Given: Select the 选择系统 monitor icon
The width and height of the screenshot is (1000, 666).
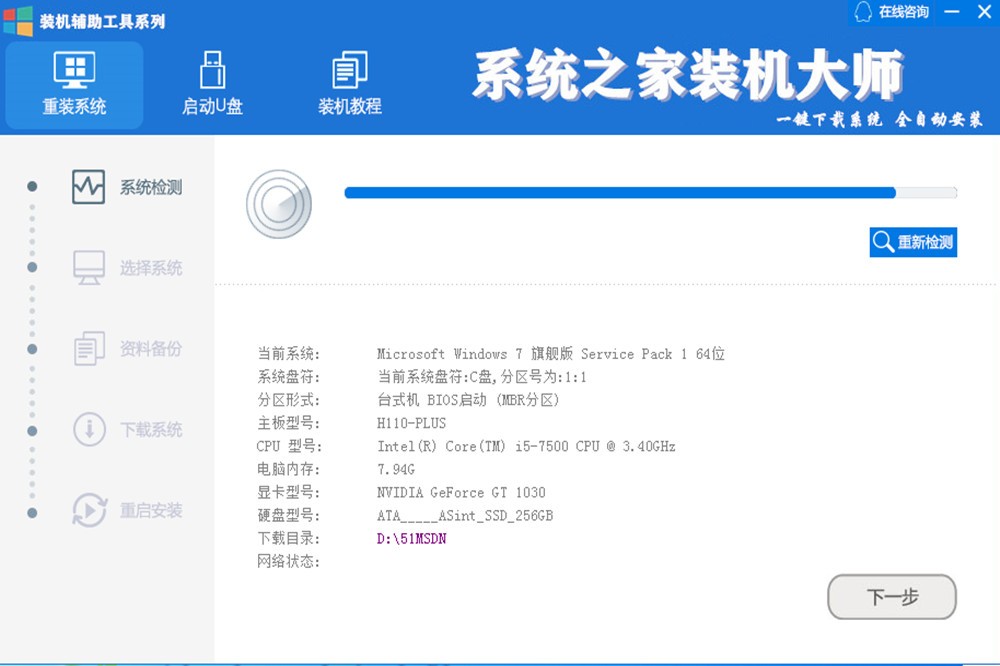Looking at the screenshot, I should tap(89, 268).
